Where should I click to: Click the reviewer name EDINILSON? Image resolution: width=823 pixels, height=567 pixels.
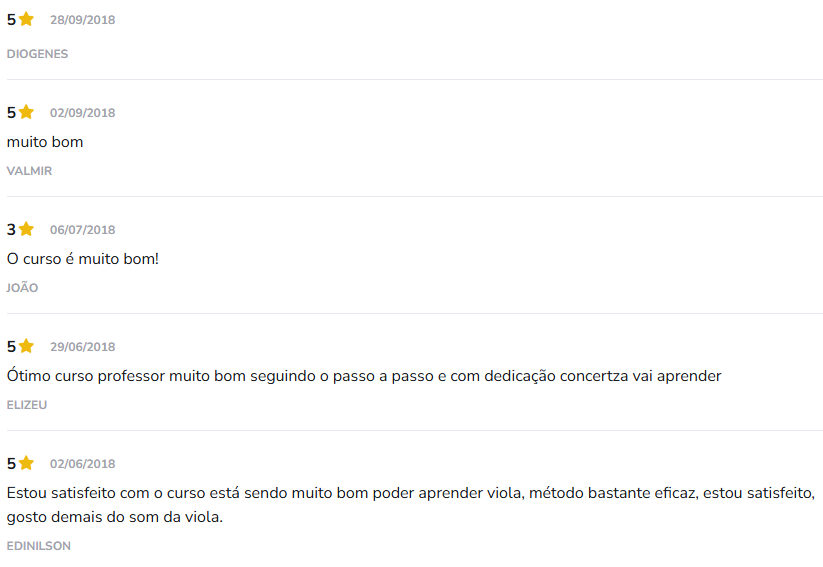coord(38,546)
